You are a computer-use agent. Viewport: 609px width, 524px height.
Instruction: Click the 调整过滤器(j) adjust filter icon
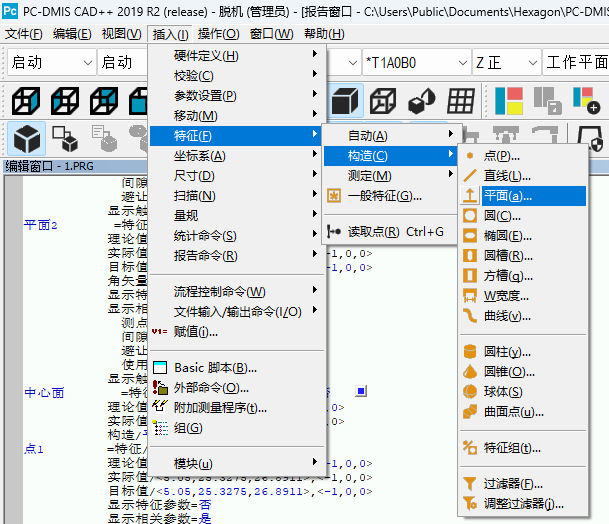point(470,504)
